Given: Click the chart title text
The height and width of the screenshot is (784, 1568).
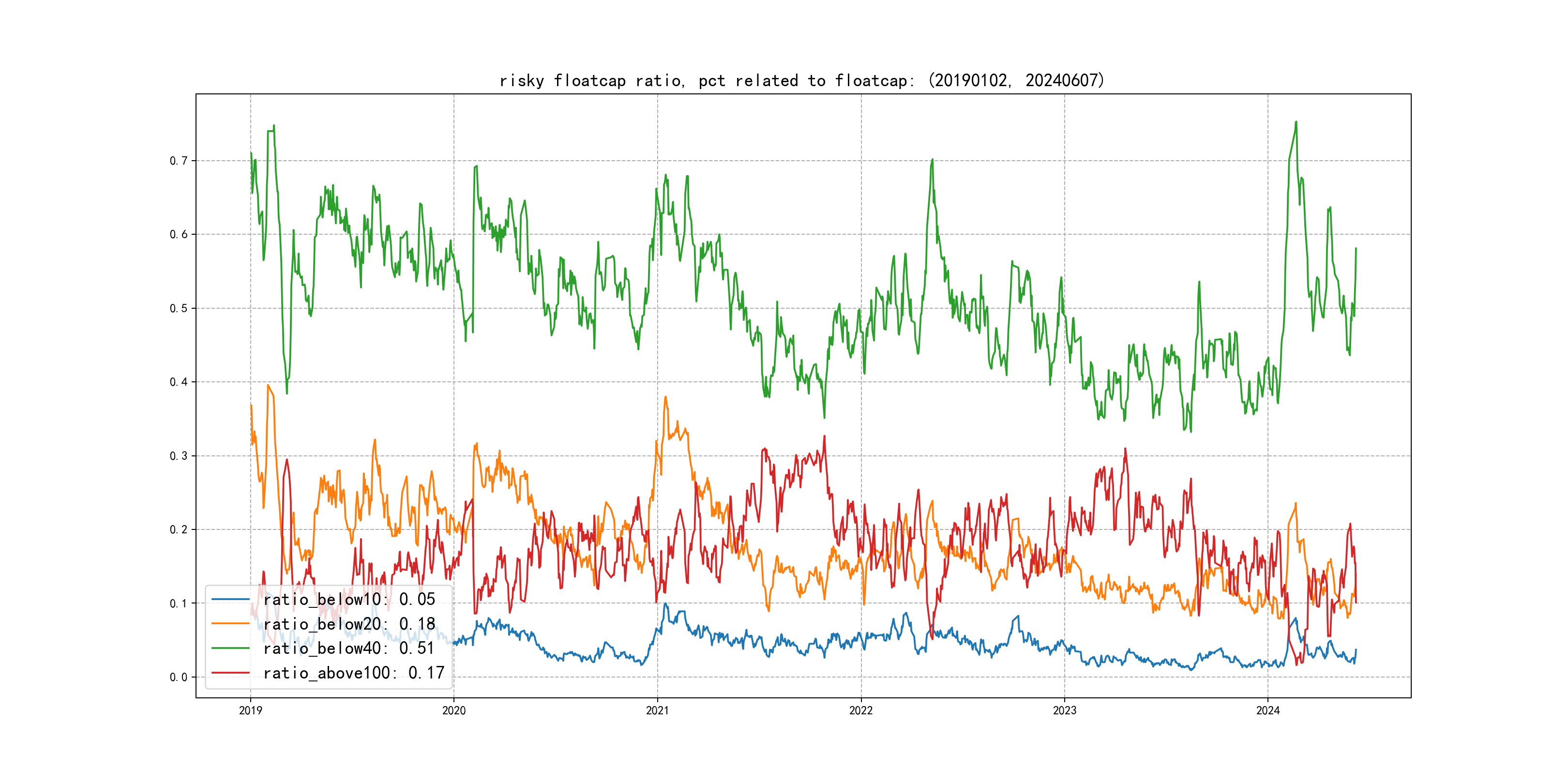Looking at the screenshot, I should (x=801, y=80).
